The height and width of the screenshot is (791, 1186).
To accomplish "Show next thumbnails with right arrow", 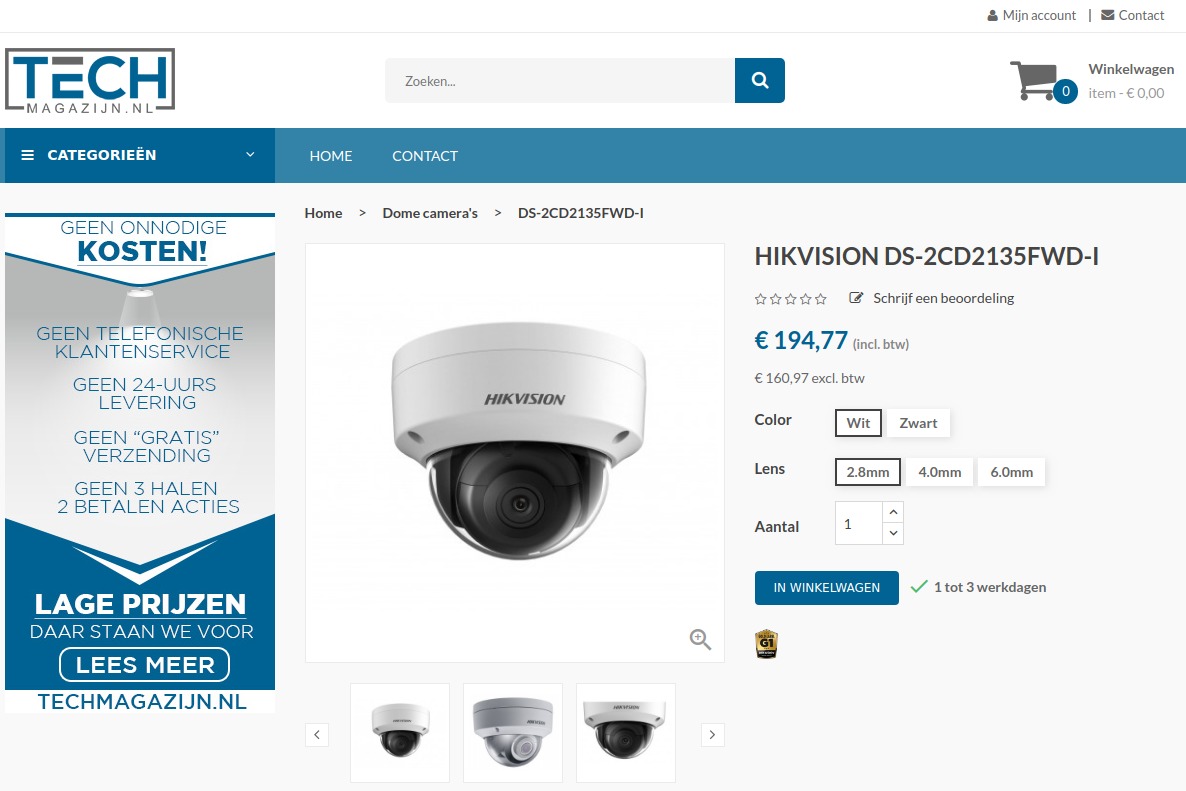I will click(713, 734).
